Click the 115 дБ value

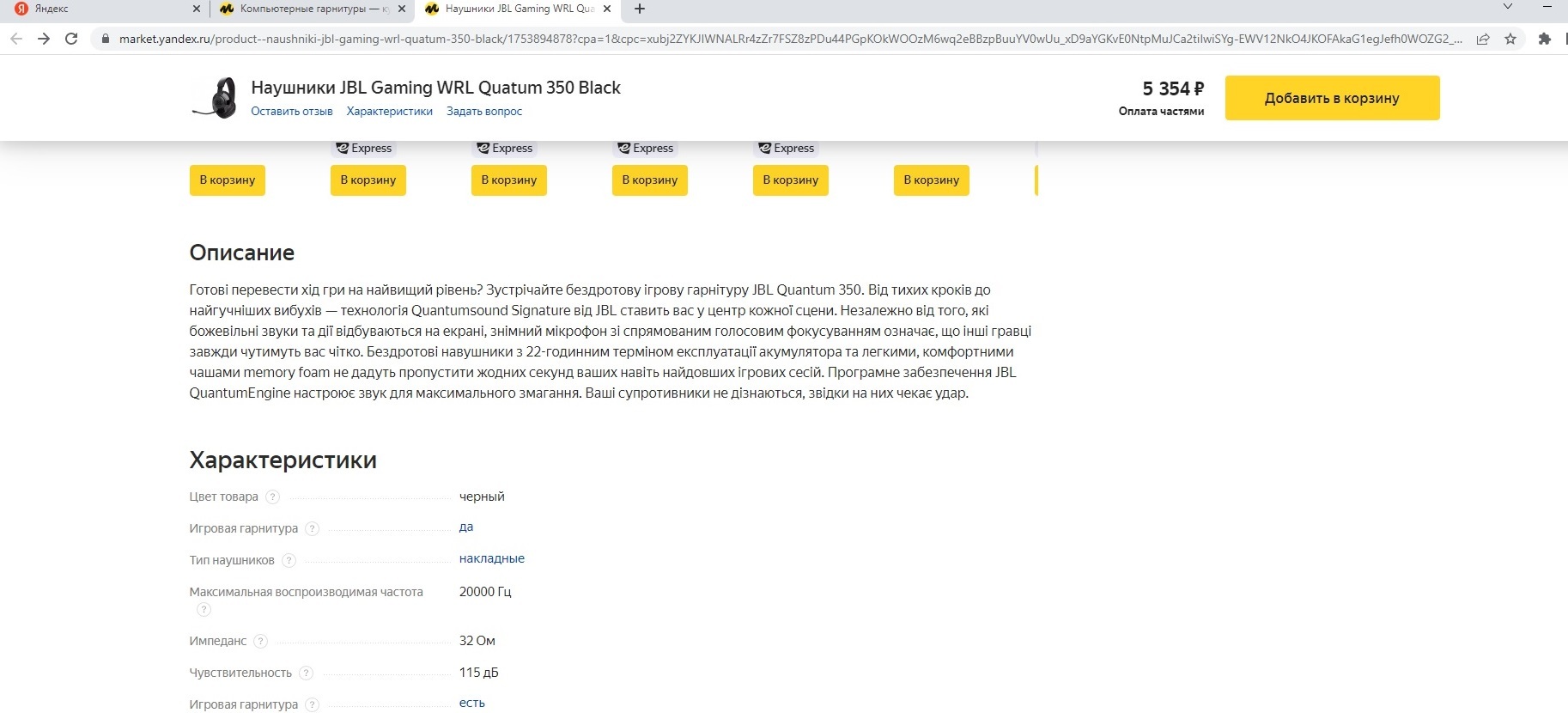479,673
